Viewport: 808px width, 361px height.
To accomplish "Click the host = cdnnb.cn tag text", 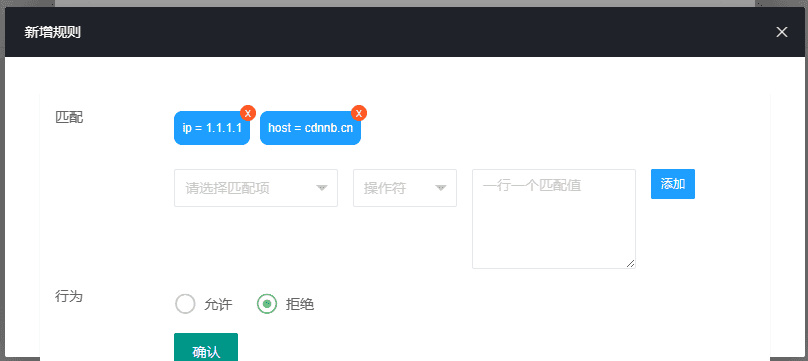I will (x=310, y=128).
